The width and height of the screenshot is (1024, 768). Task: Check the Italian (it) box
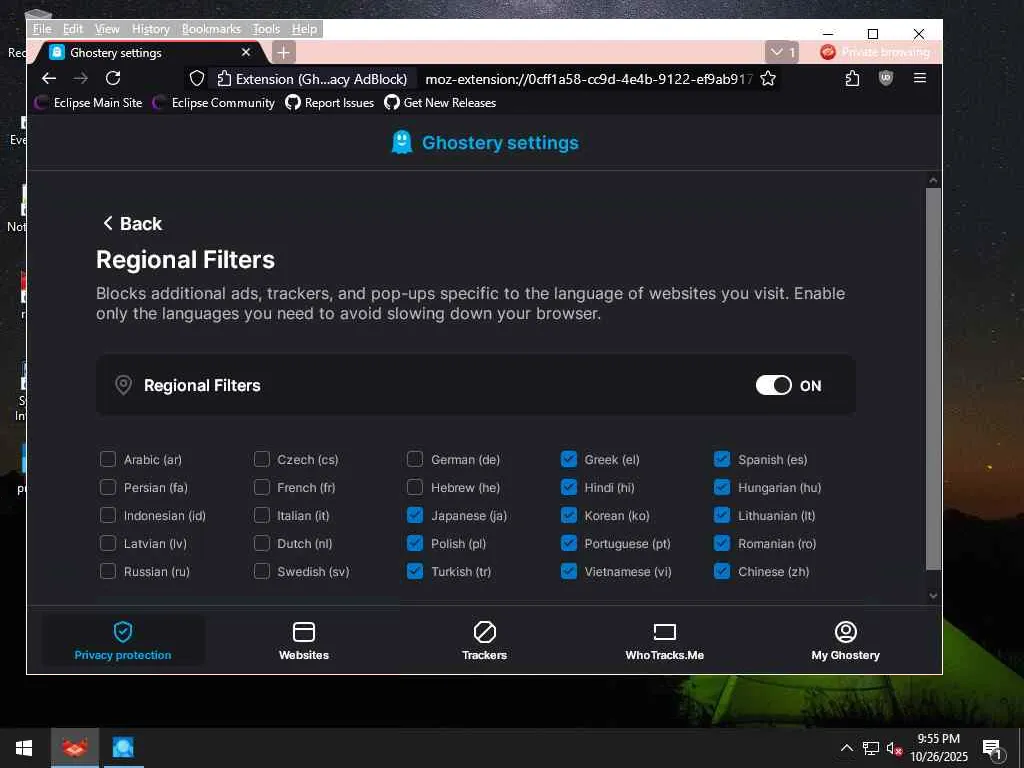[x=261, y=515]
